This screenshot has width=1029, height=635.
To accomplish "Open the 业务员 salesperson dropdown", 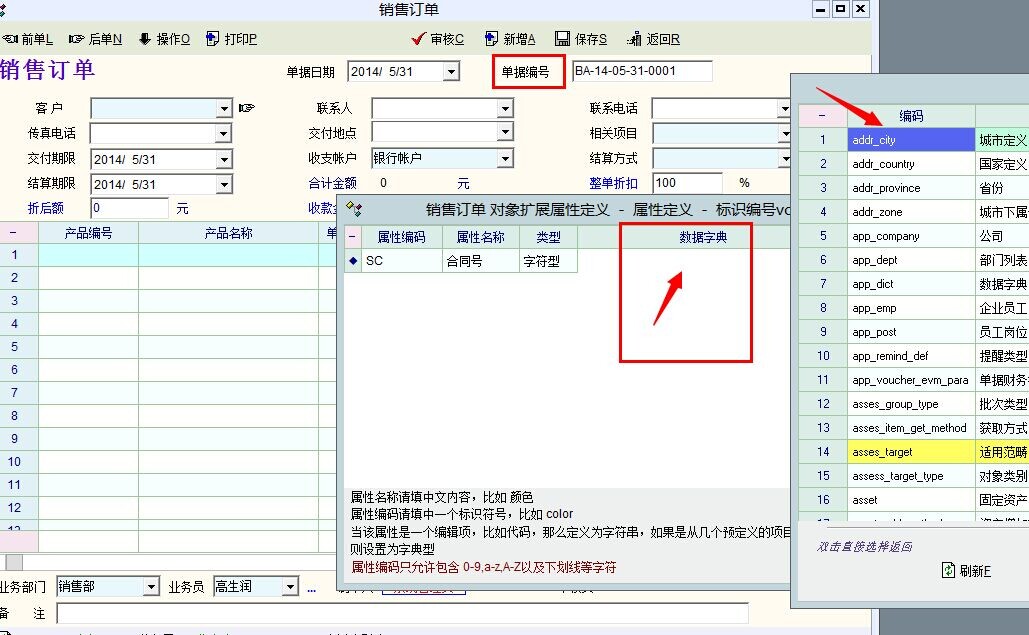I will [290, 587].
